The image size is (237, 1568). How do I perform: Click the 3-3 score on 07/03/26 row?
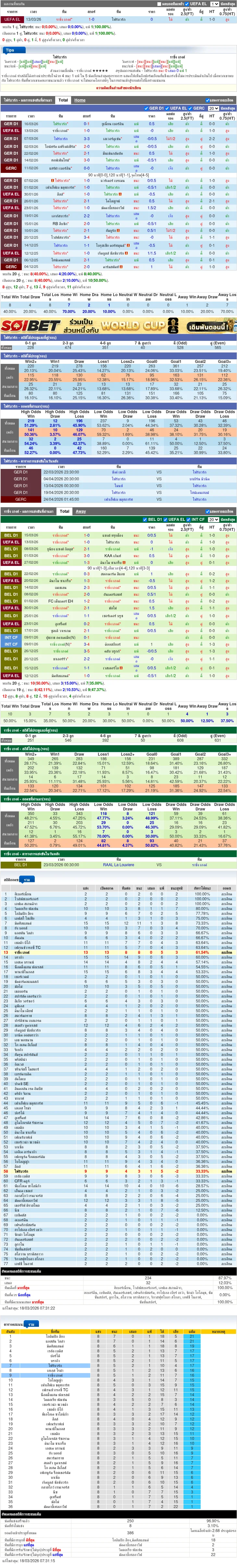pos(86,138)
